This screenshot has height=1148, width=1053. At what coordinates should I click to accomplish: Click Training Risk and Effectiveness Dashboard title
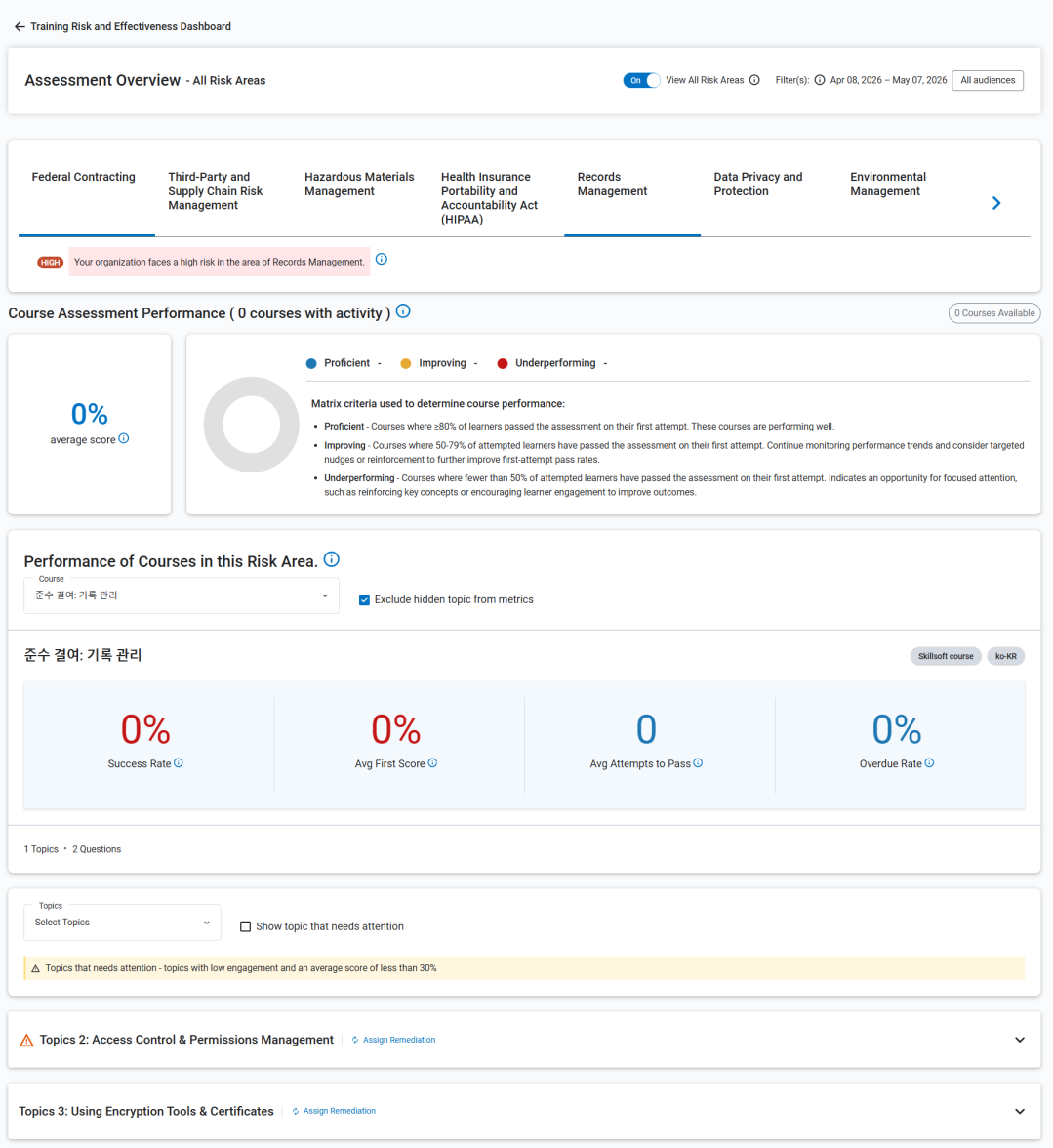coord(131,27)
